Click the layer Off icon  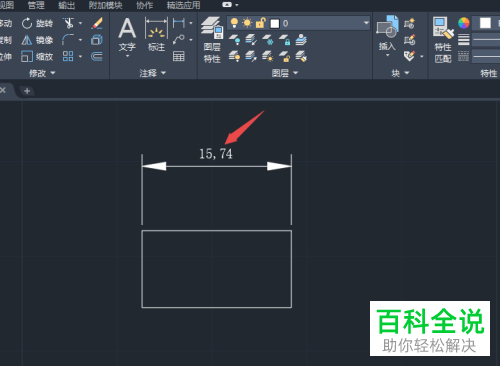click(x=235, y=40)
